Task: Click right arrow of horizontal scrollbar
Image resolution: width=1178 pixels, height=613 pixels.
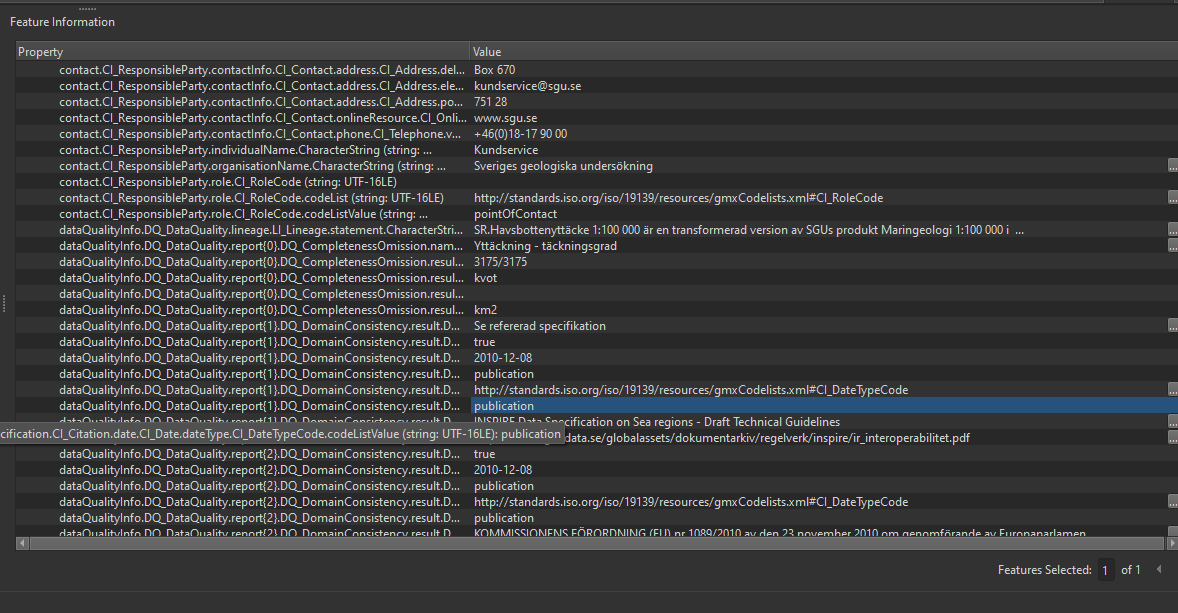Action: pyautogui.click(x=1171, y=543)
